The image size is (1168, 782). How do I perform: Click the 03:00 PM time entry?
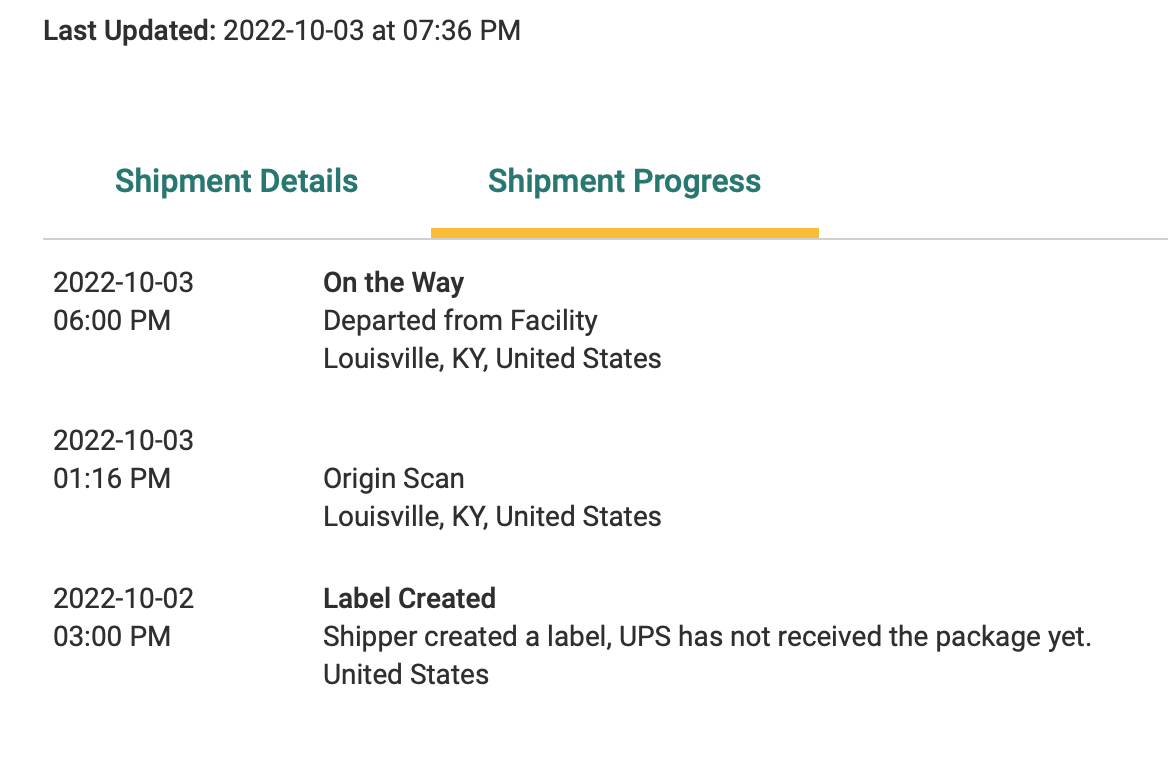112,637
